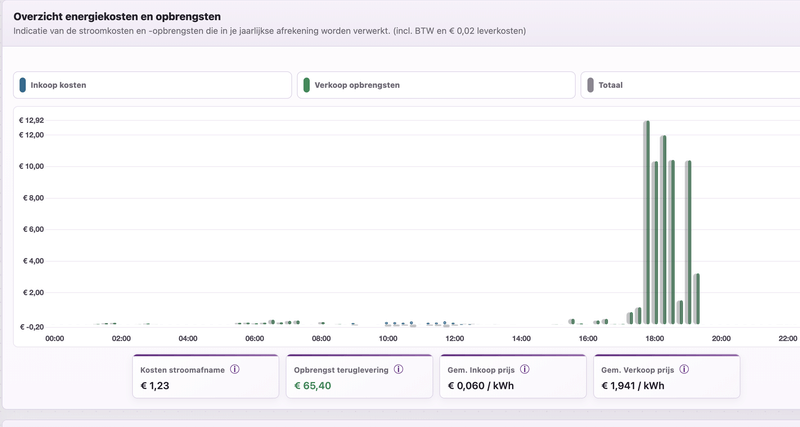Click the Indicatie van de stroomkosten description text

point(269,31)
